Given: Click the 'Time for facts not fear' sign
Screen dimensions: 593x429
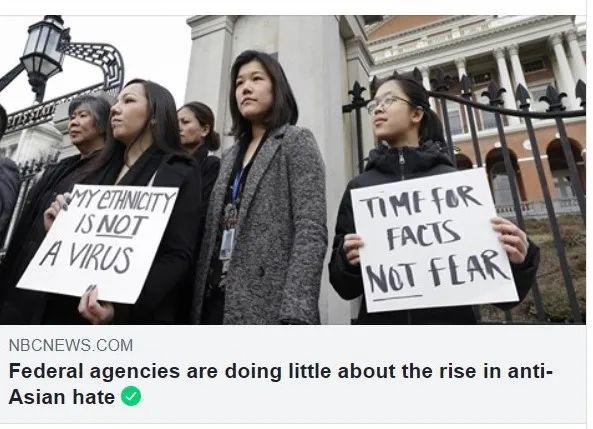Looking at the screenshot, I should pyautogui.click(x=434, y=241).
